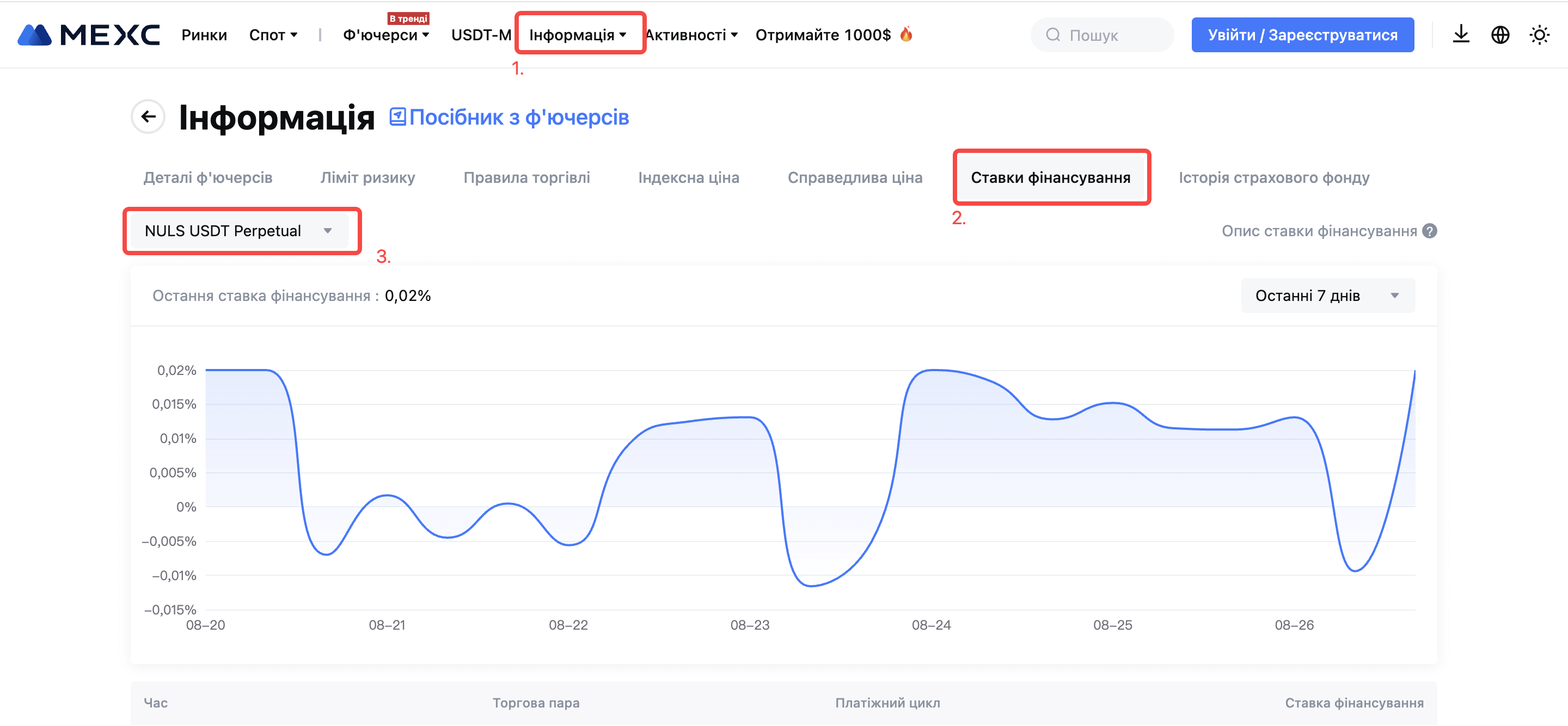Click the MEXC logo
1568x726 pixels.
point(88,35)
